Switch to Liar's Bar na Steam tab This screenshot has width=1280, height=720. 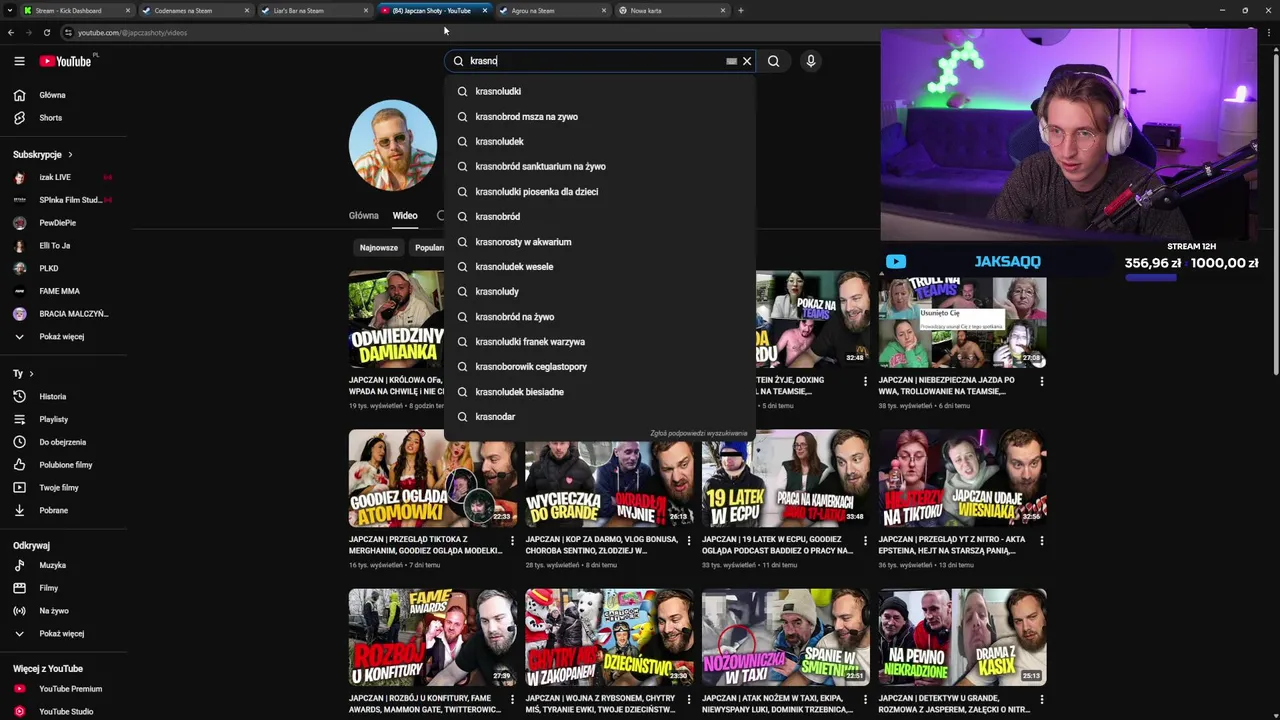(x=314, y=10)
